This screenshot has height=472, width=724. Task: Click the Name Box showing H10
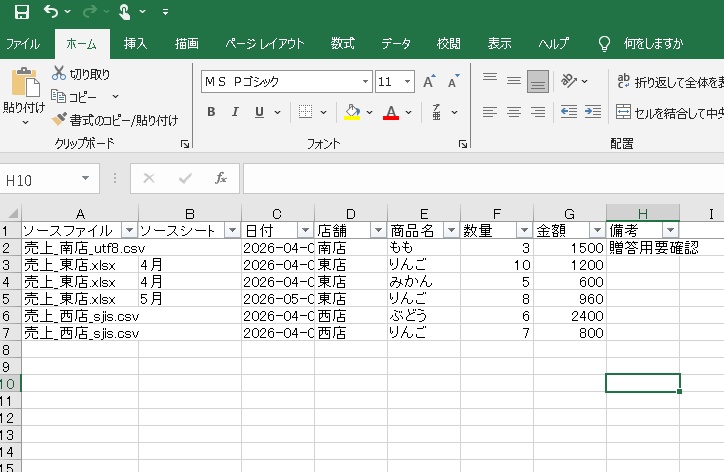(x=41, y=180)
